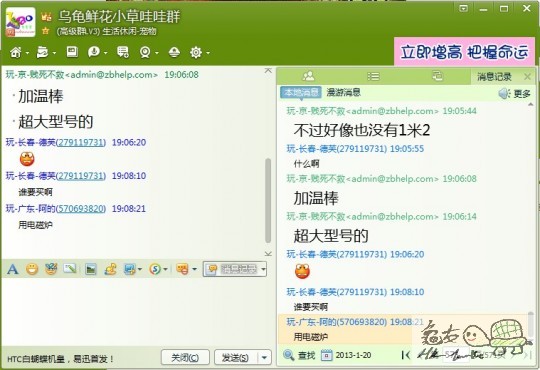
Task: Open the group message board icon
Action: click(123, 52)
